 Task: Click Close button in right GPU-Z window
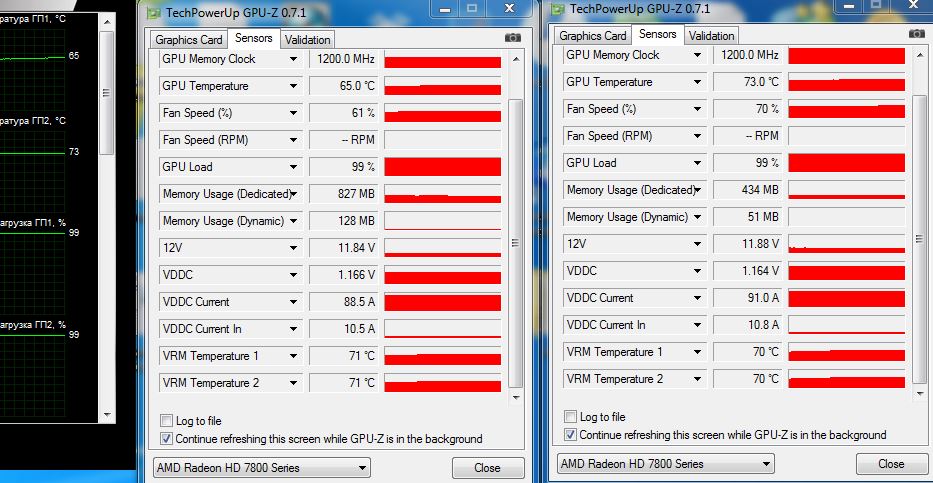coord(891,463)
